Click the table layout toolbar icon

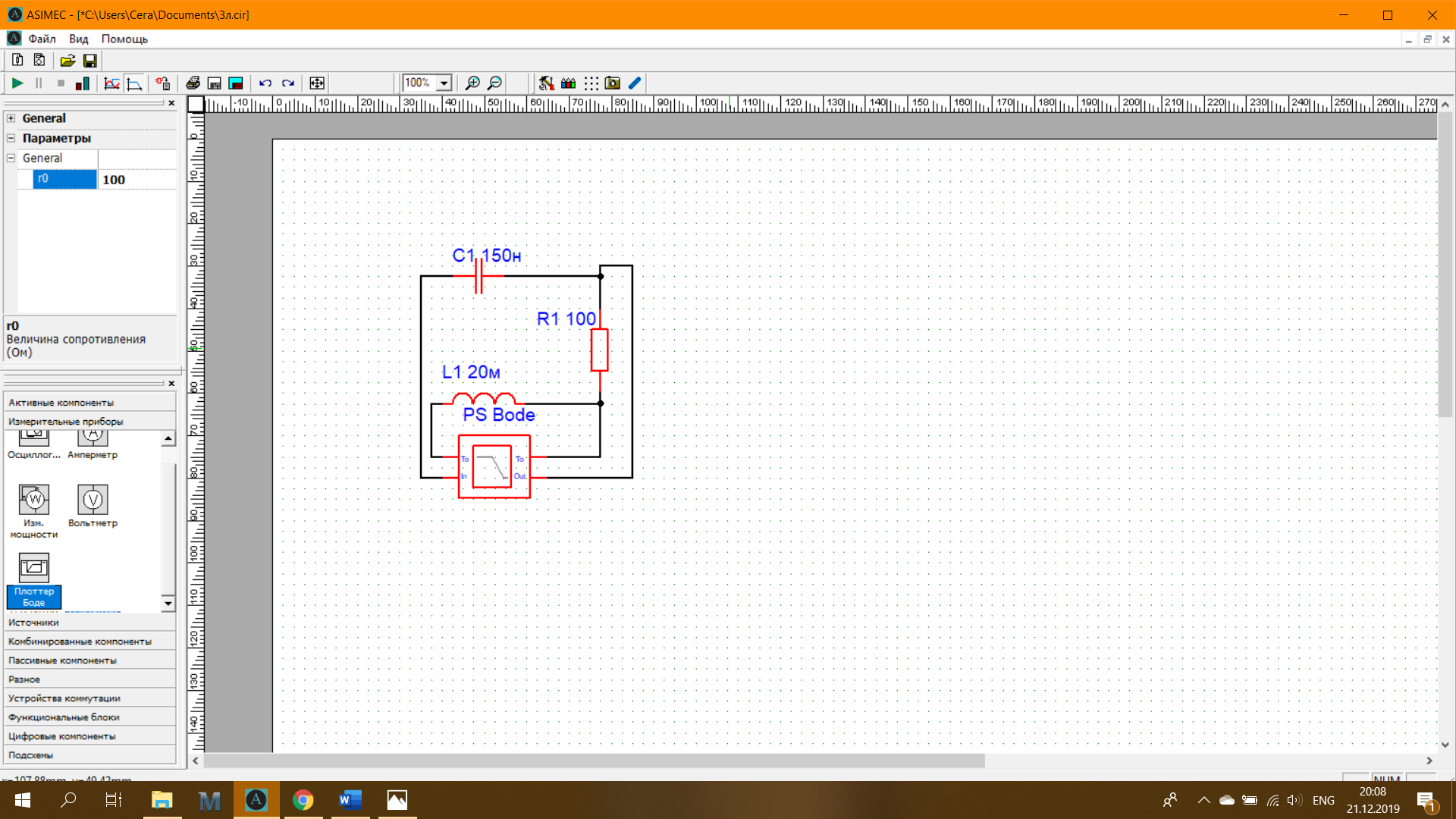[215, 83]
